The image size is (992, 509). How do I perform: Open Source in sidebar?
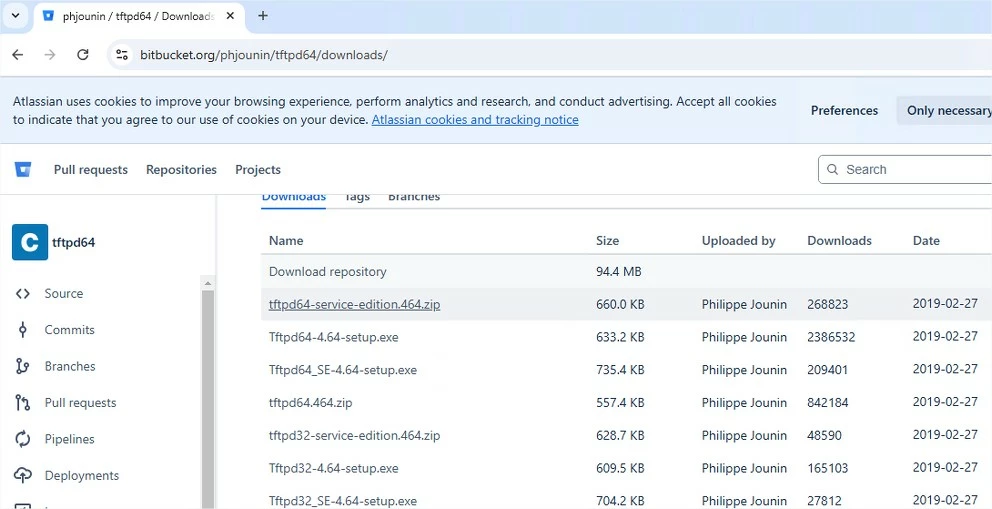(x=64, y=293)
